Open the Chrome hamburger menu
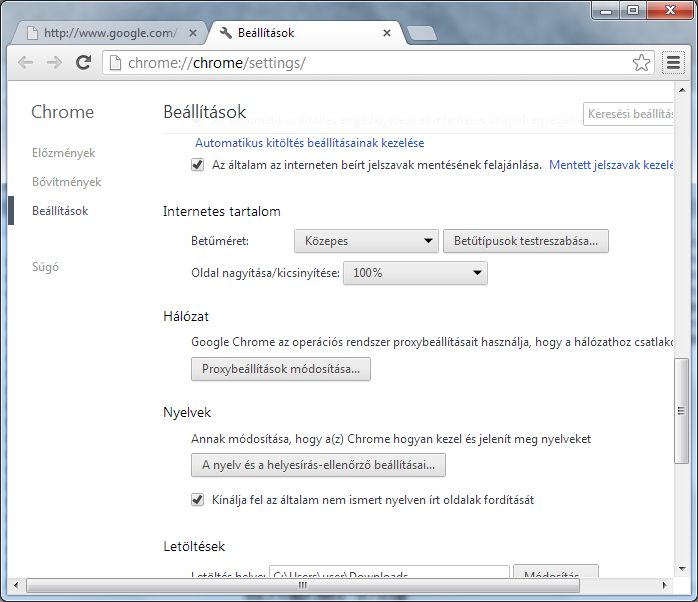Viewport: 698px width, 602px height. tap(673, 62)
